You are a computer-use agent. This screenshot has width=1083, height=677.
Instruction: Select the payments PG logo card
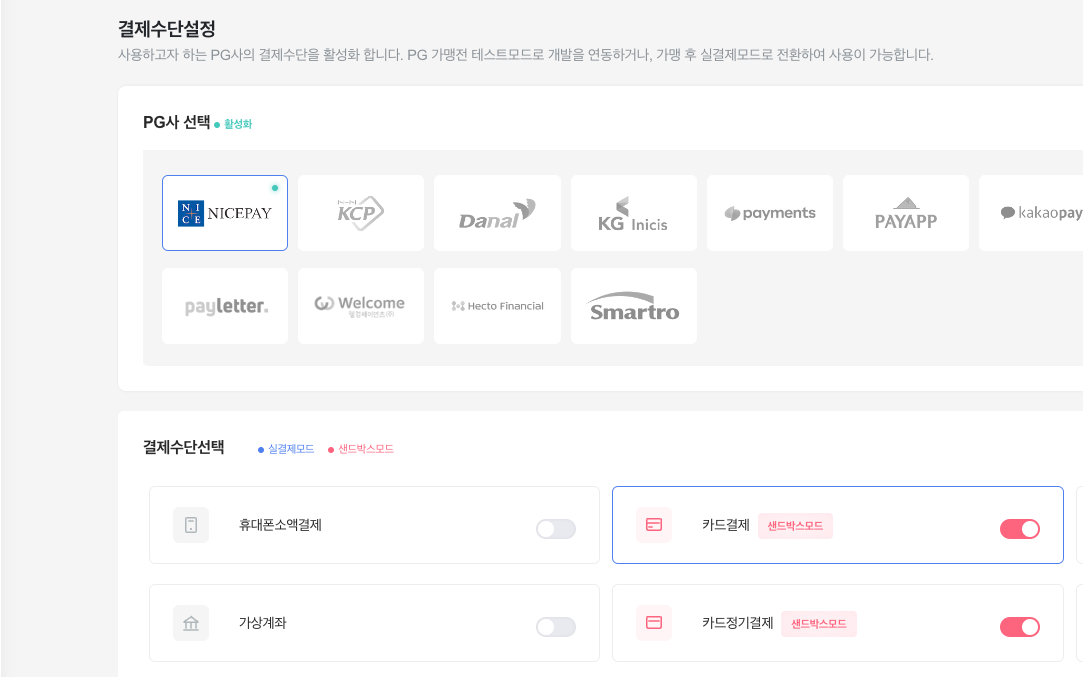(769, 213)
